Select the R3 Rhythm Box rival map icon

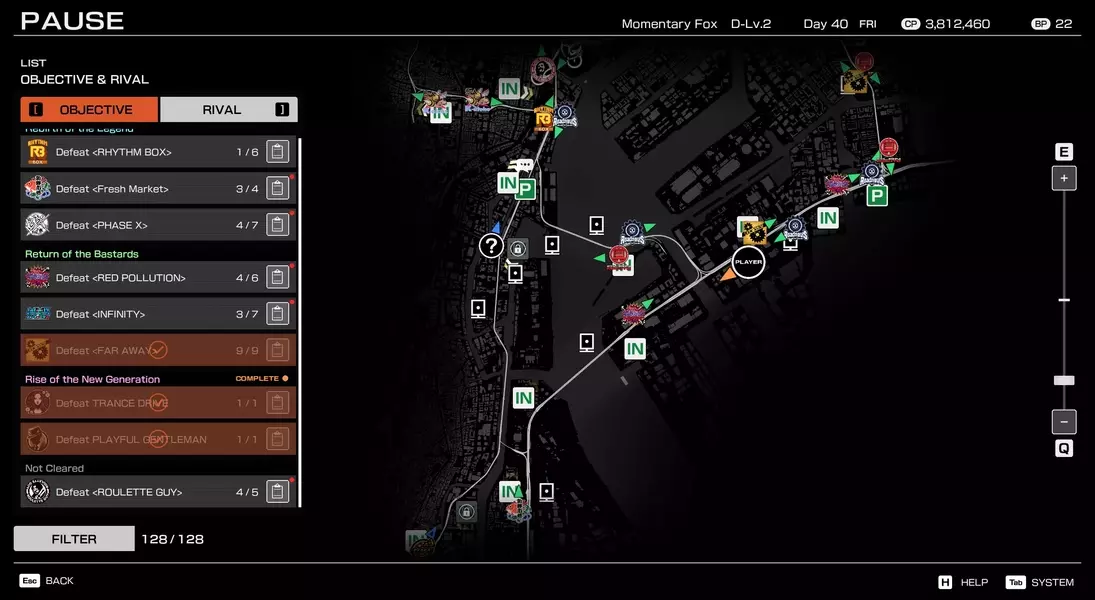544,119
